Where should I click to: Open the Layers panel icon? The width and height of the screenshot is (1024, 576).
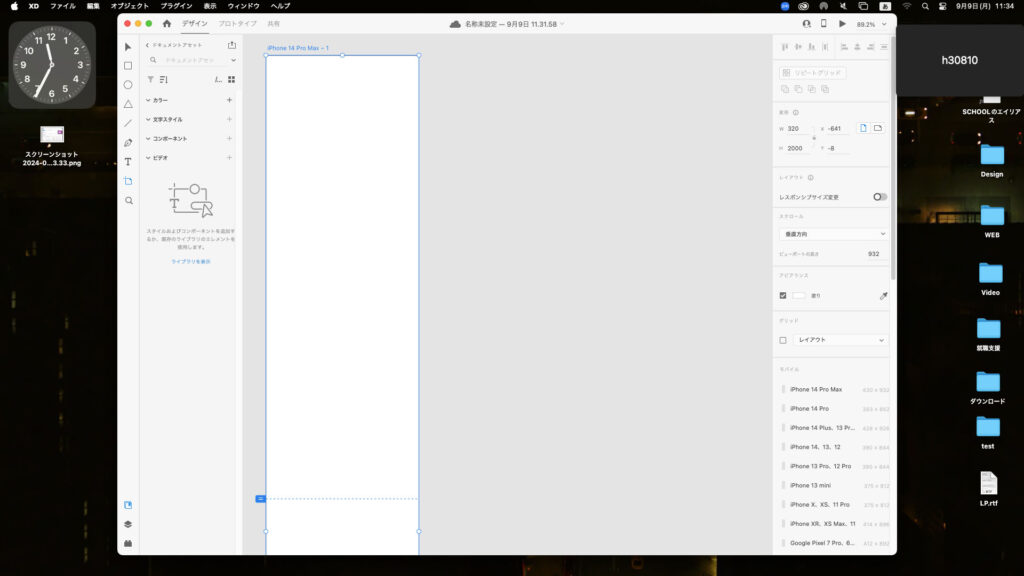128,524
